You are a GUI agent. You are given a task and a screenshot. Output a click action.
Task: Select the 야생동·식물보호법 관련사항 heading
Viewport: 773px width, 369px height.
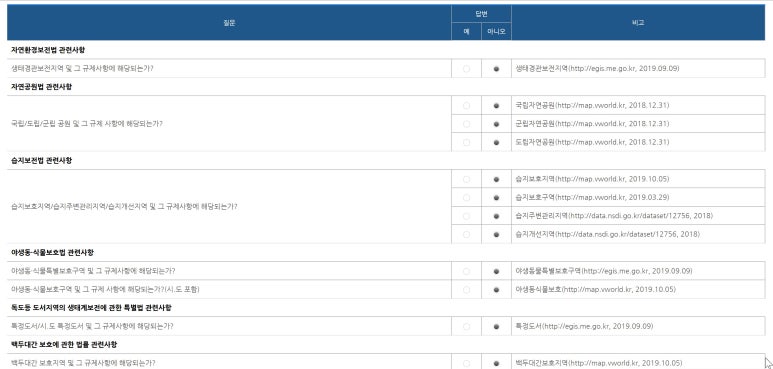[52, 253]
